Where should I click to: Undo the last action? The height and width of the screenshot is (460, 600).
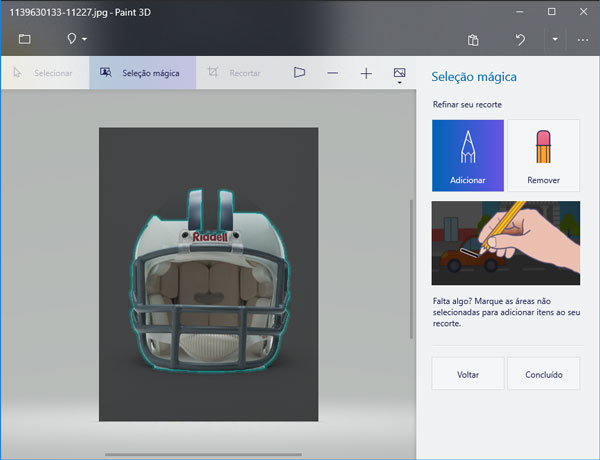click(x=520, y=39)
